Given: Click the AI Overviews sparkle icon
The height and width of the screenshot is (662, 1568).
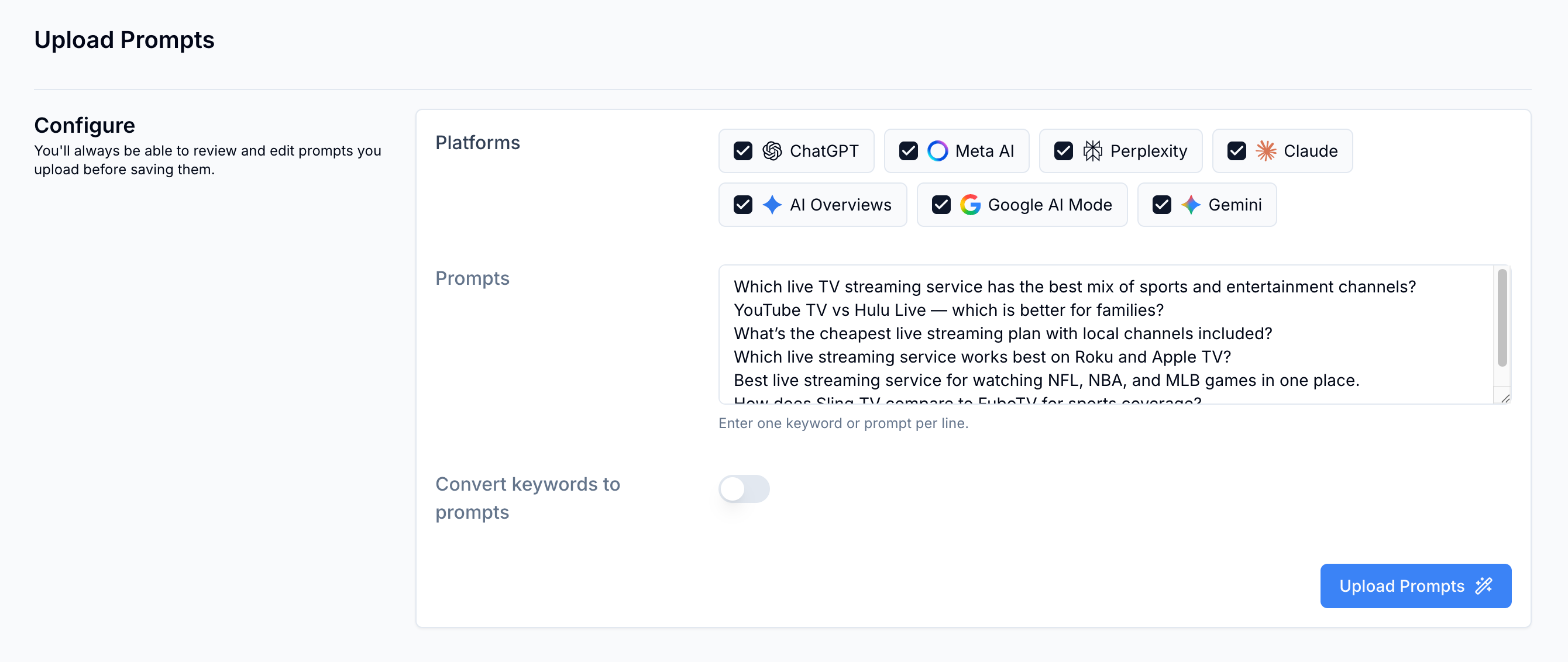Looking at the screenshot, I should tap(772, 205).
